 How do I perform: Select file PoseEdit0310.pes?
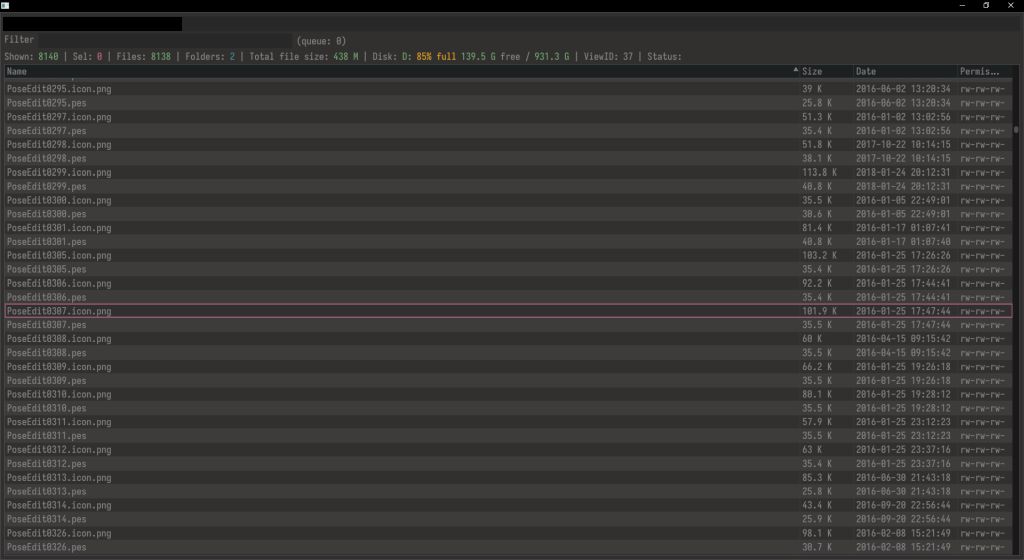tap(508, 408)
